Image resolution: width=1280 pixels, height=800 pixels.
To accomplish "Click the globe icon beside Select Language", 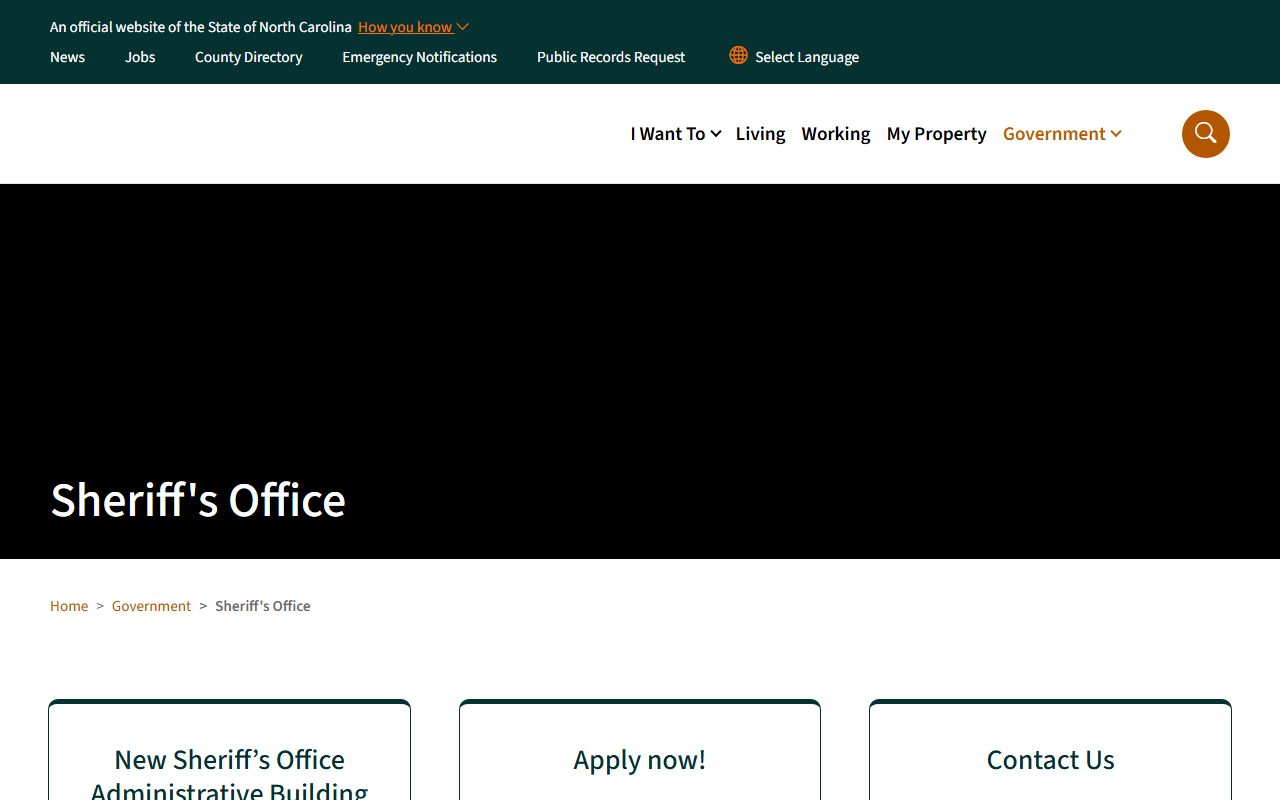I will click(738, 56).
